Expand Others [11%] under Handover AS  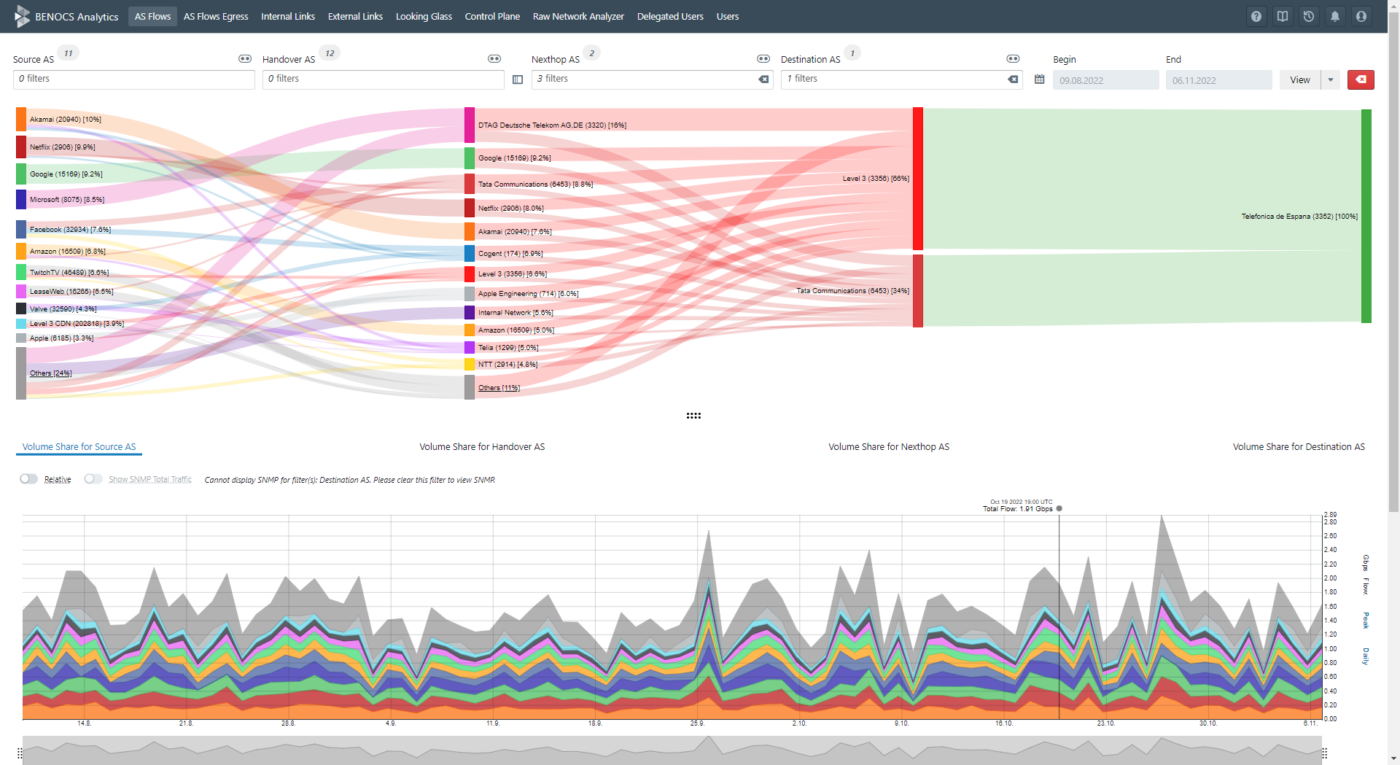click(x=498, y=388)
